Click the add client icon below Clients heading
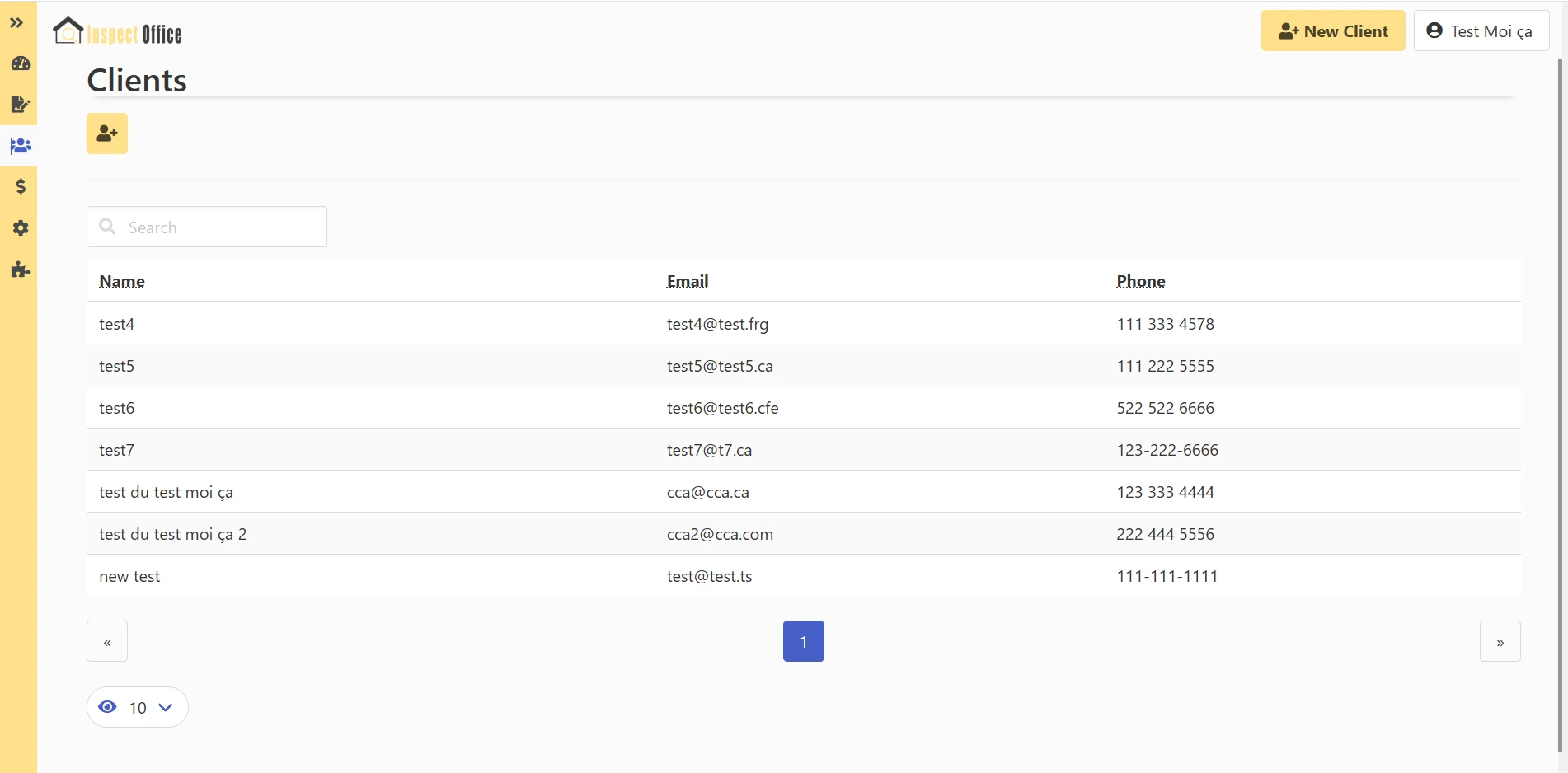 pyautogui.click(x=107, y=134)
